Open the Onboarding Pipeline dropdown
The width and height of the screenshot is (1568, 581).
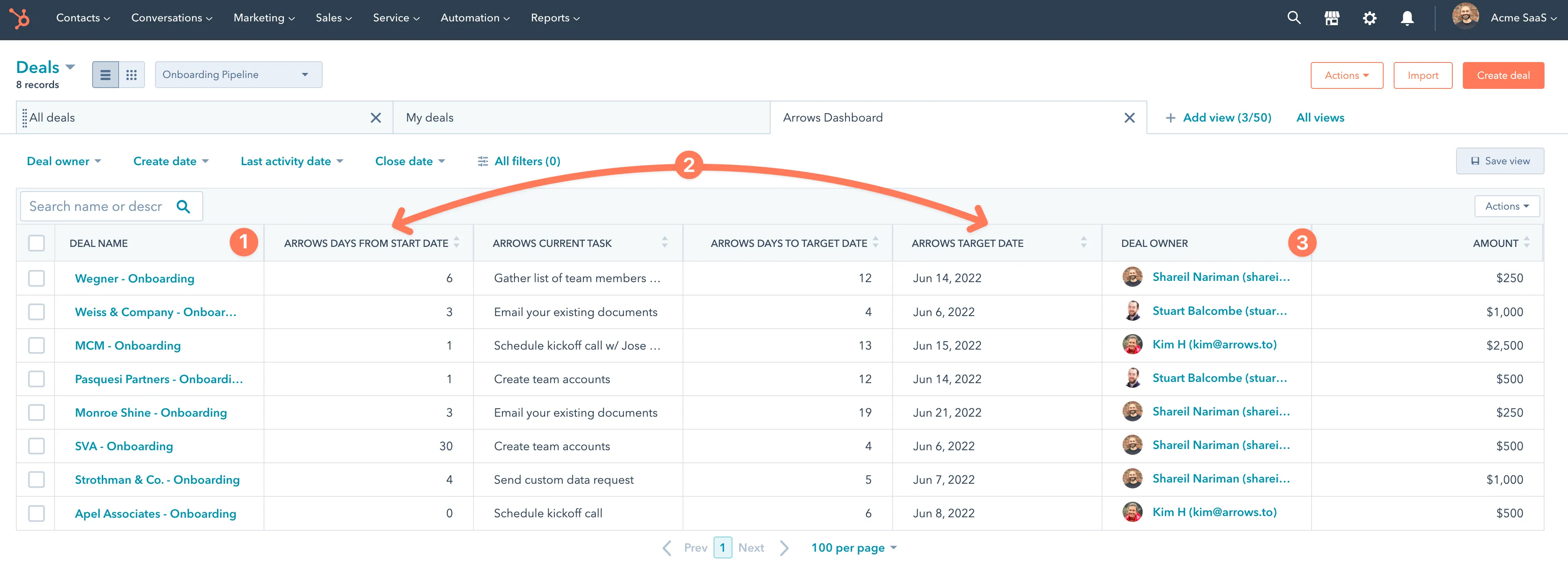238,74
